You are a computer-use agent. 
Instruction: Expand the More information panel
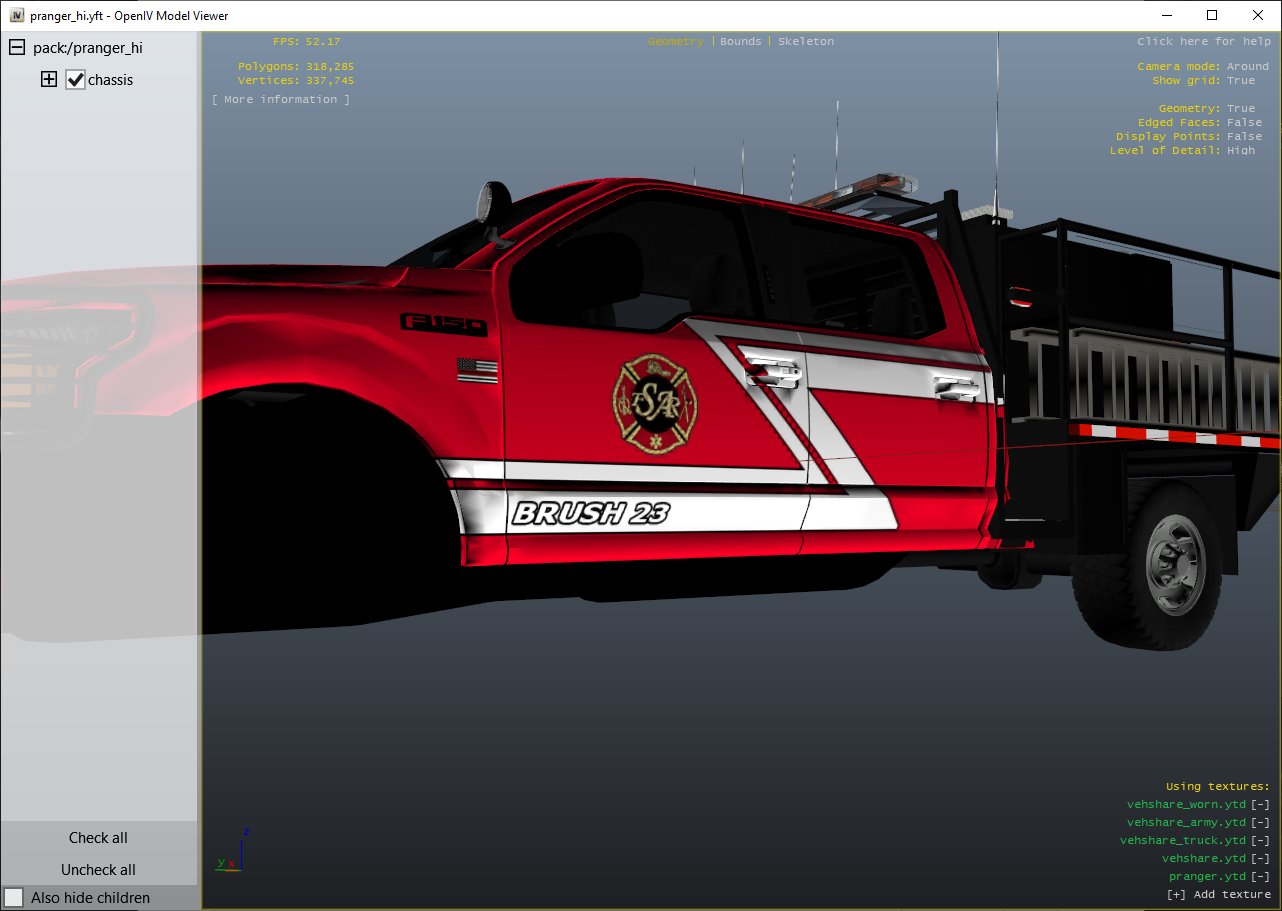coord(281,99)
